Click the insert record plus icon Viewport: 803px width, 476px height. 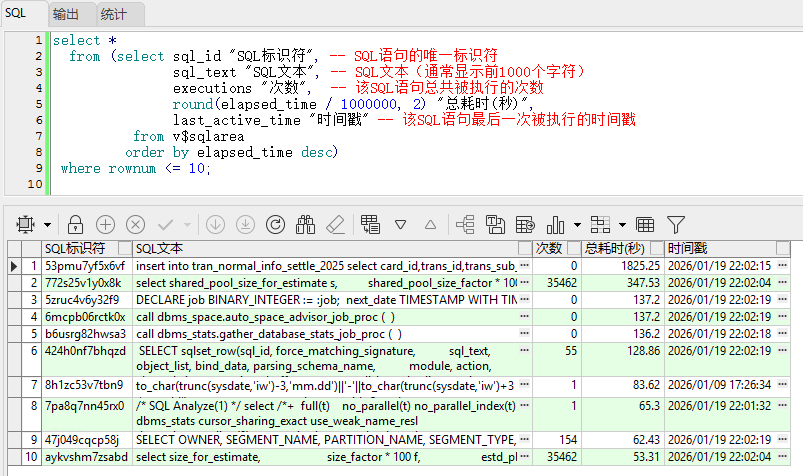click(105, 224)
